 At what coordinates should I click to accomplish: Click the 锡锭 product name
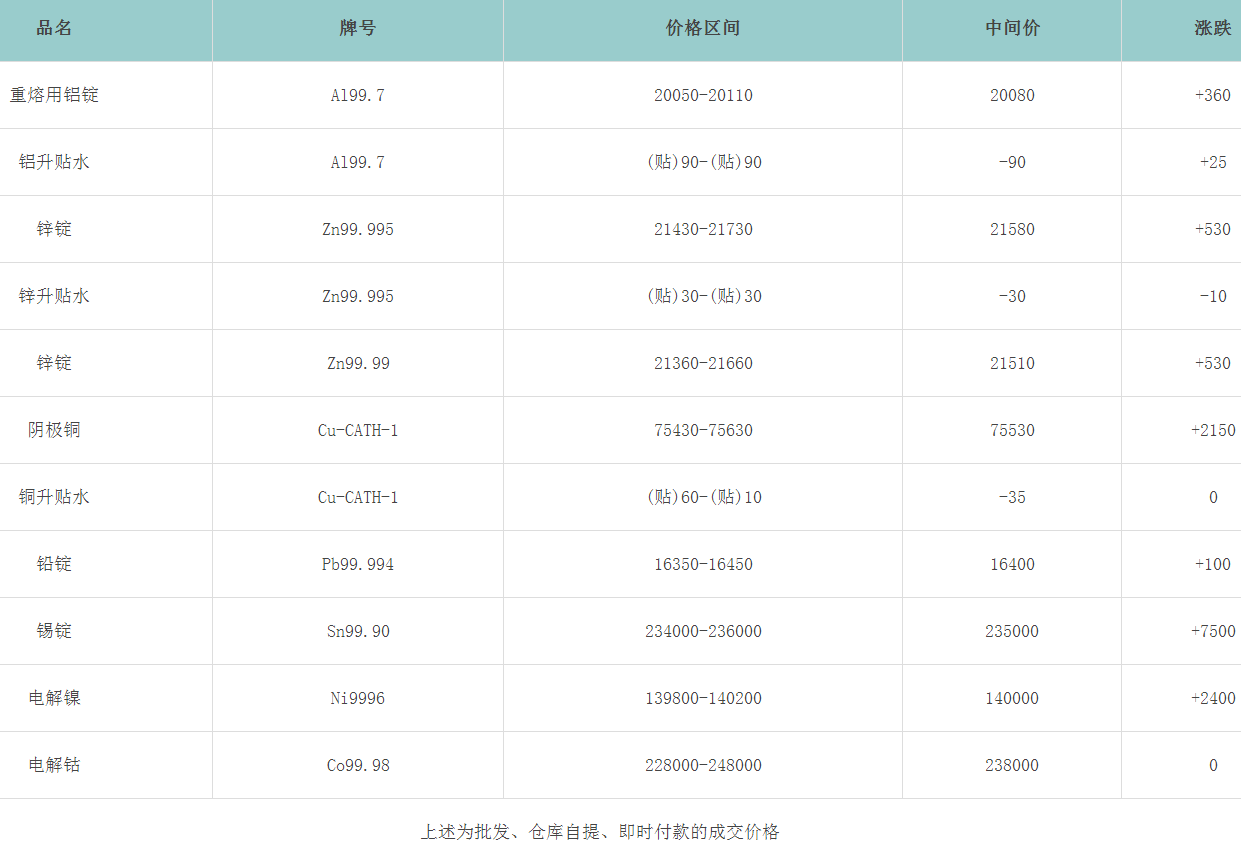point(54,631)
